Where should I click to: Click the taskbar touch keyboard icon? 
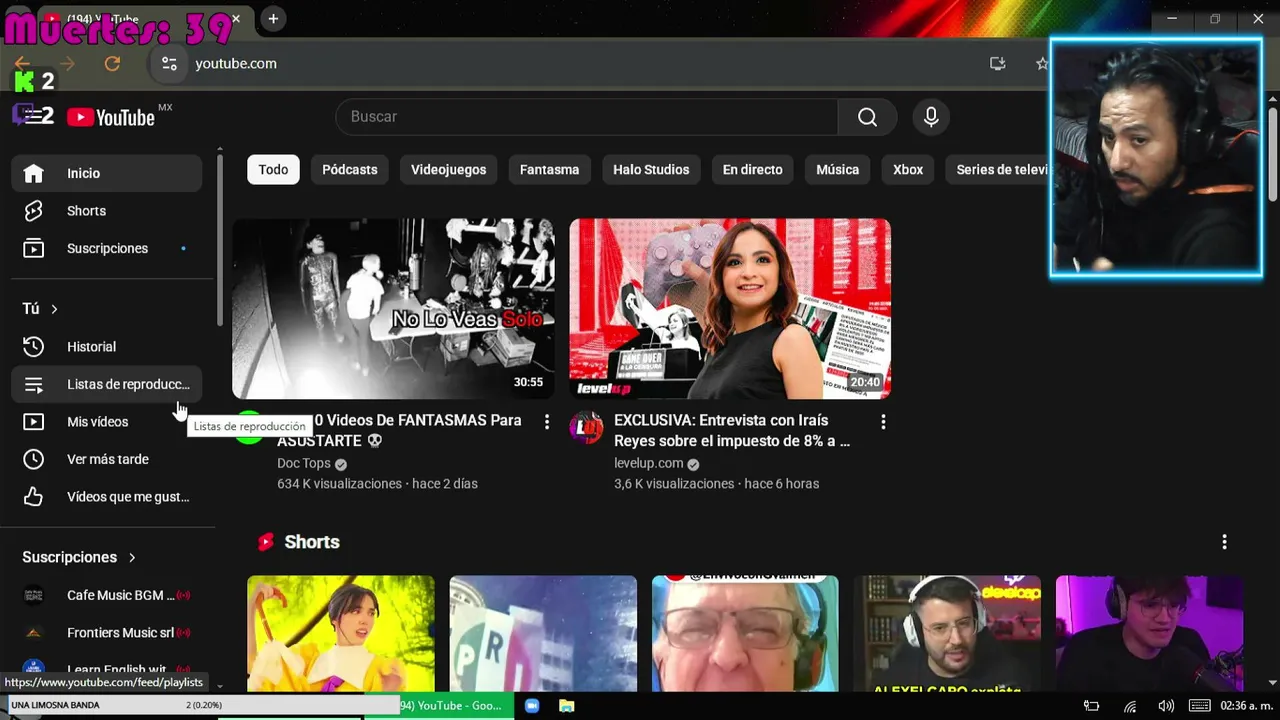click(1200, 706)
